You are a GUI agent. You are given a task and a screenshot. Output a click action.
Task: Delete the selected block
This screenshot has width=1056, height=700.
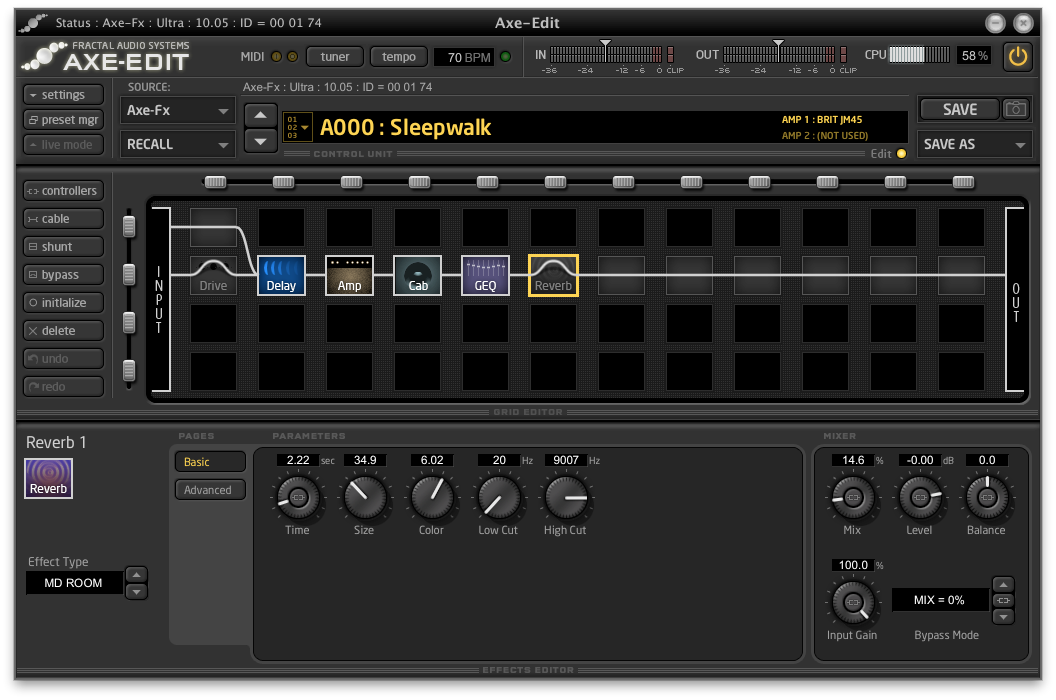pyautogui.click(x=63, y=330)
